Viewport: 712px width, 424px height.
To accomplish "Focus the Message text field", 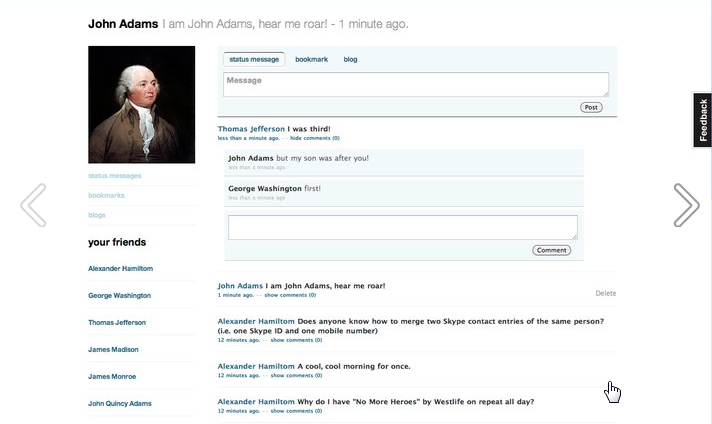I will [x=415, y=84].
